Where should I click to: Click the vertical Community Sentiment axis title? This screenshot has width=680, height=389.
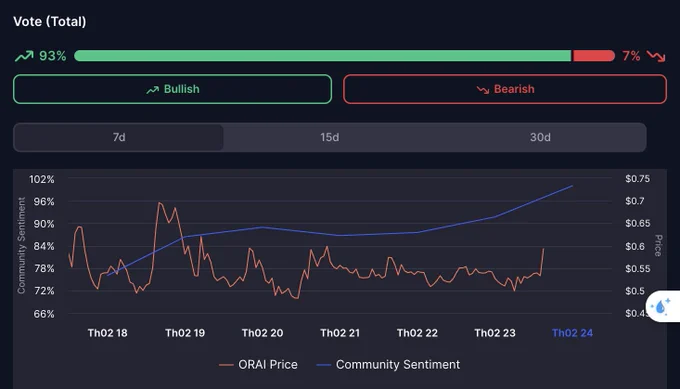(21, 245)
